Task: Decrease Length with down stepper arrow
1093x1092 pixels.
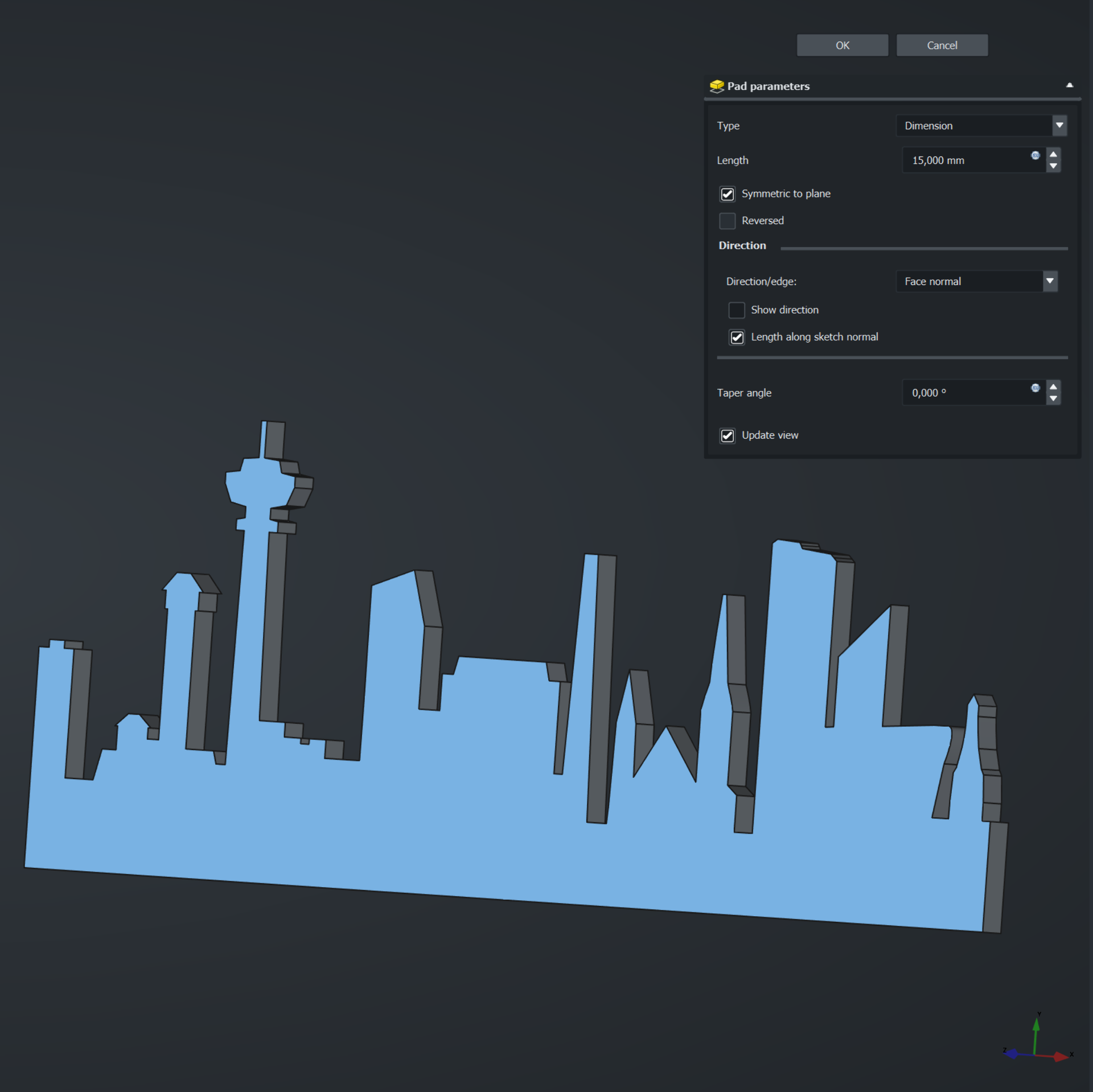Action: click(1053, 166)
